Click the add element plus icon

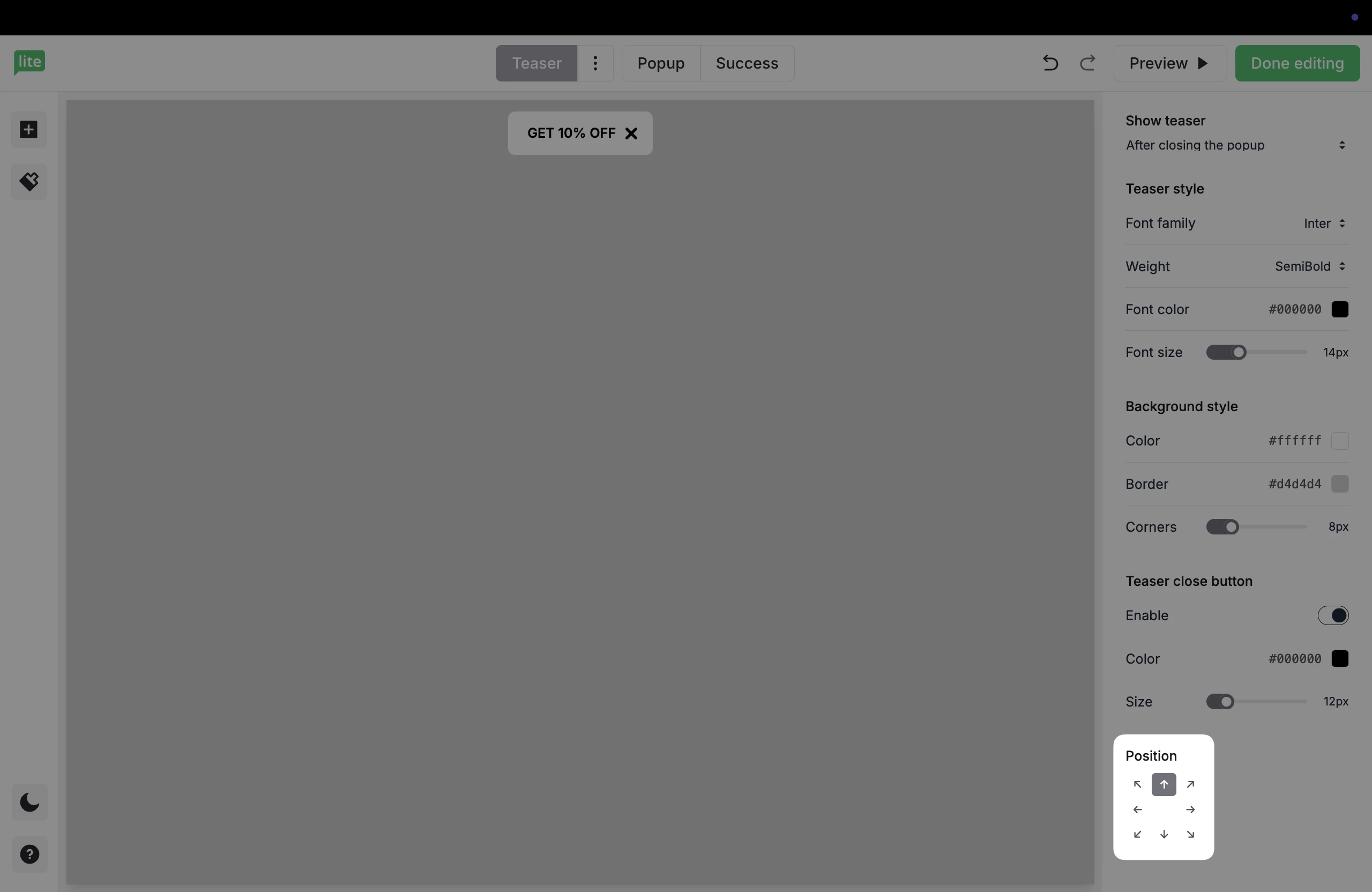click(29, 130)
